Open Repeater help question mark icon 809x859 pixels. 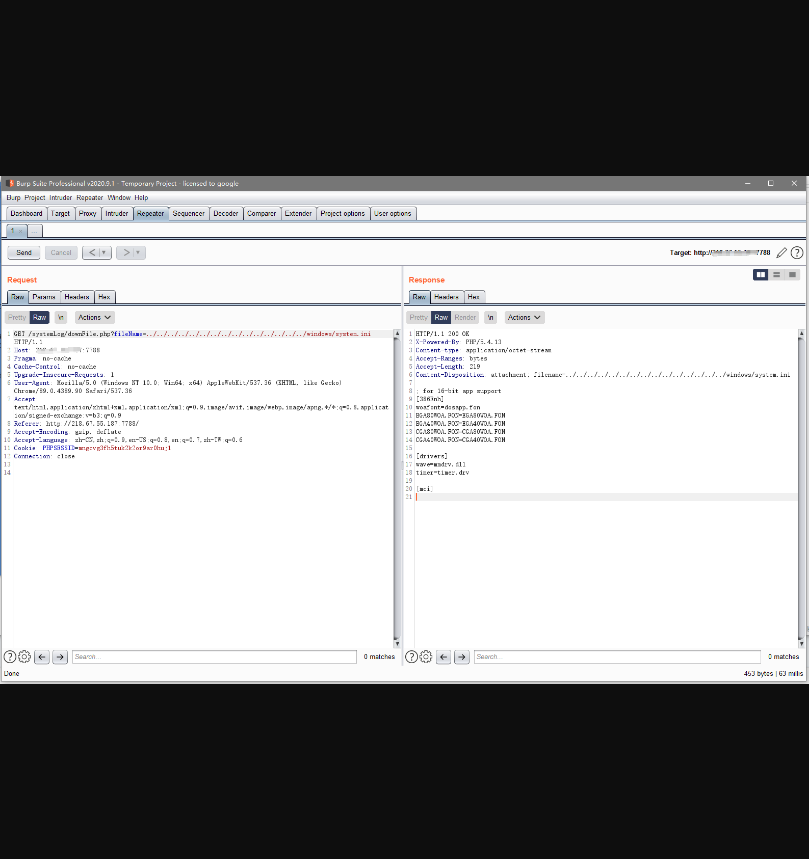point(797,253)
